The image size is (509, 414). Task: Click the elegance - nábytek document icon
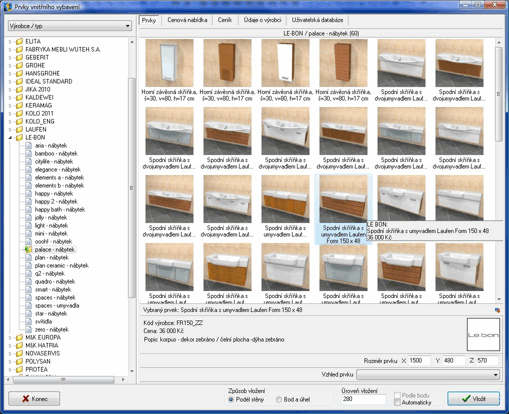(29, 169)
